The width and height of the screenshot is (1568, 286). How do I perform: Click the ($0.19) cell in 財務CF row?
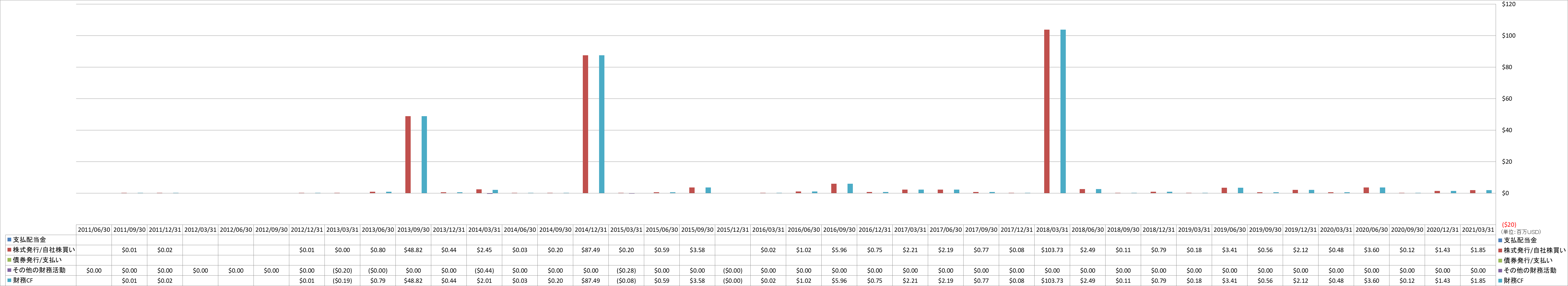tap(342, 280)
